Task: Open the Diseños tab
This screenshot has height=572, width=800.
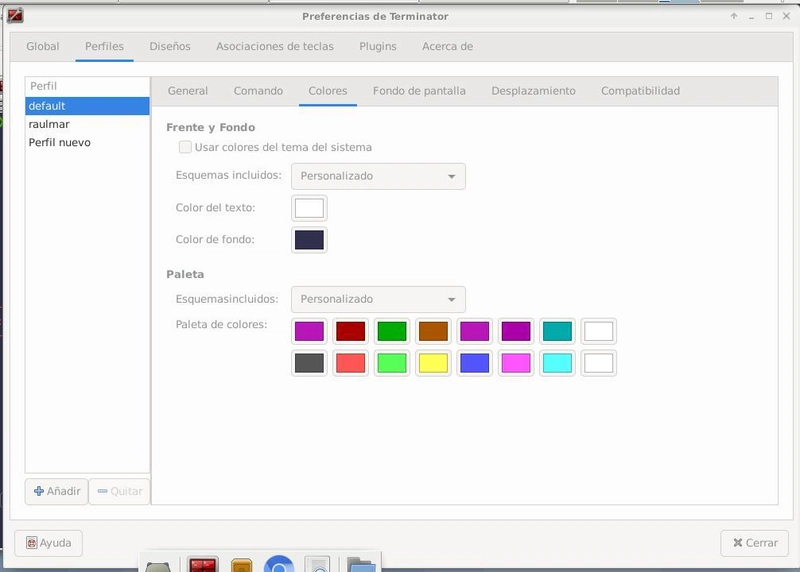Action: (170, 46)
